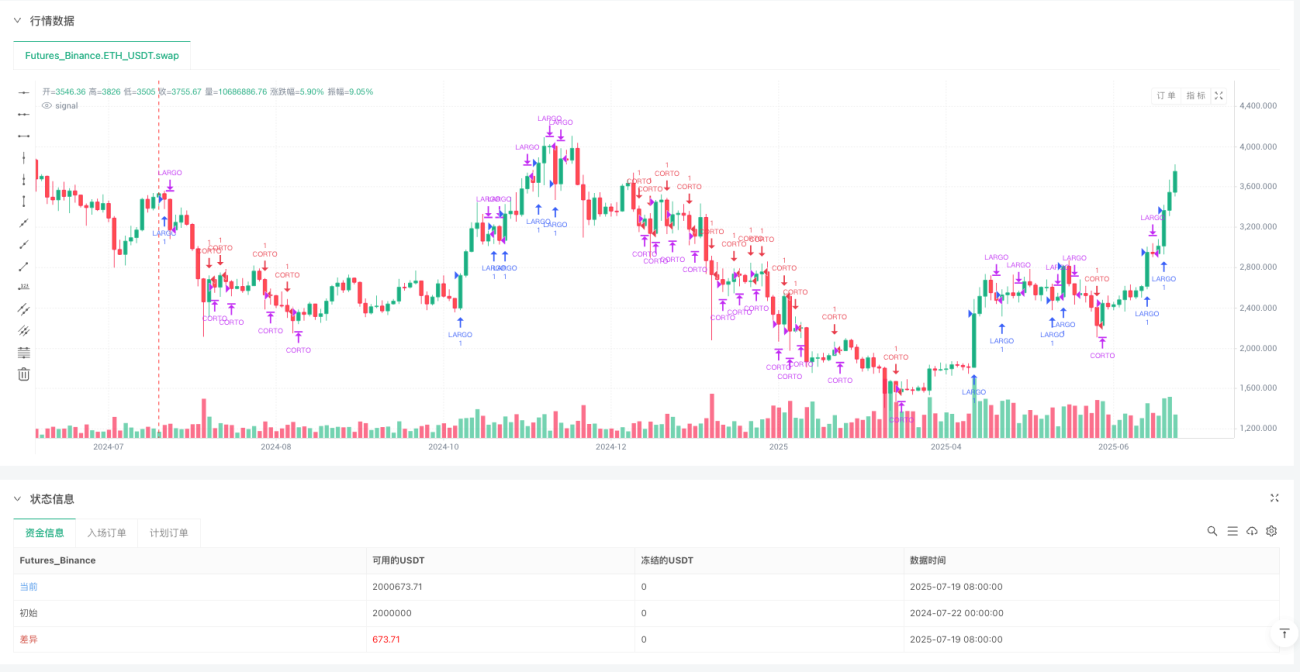Toggle the signal eye visibility icon

(46, 105)
